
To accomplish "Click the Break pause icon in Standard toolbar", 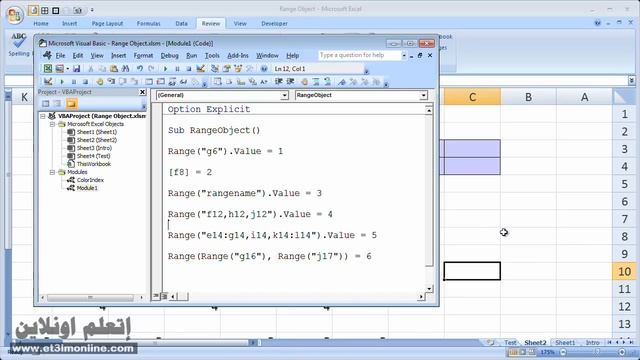I will click(177, 69).
